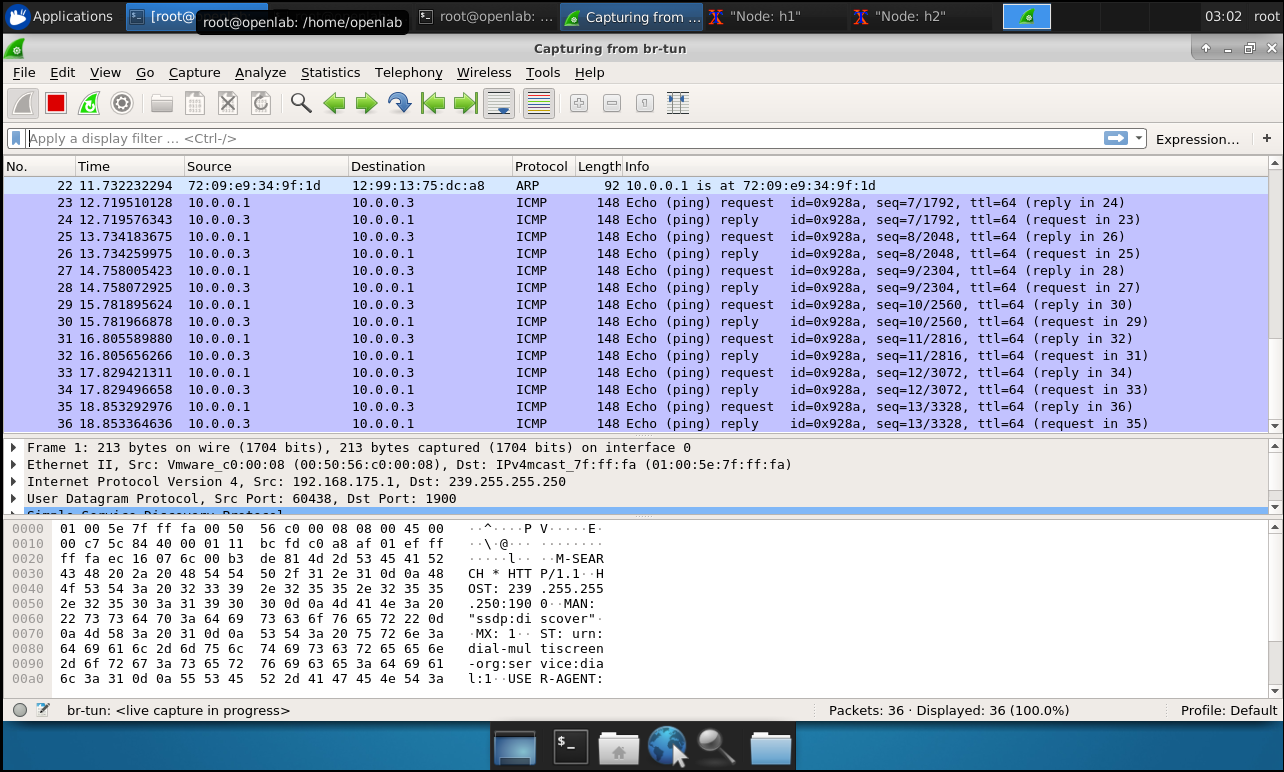Select packet 23 ICMP echo request
The image size is (1284, 772).
pos(635,203)
